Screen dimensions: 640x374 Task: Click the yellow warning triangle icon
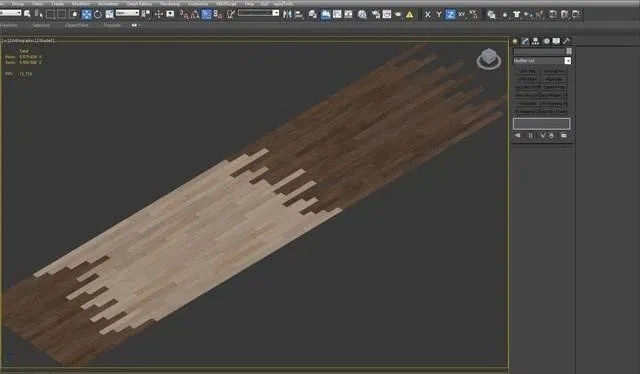tap(409, 15)
